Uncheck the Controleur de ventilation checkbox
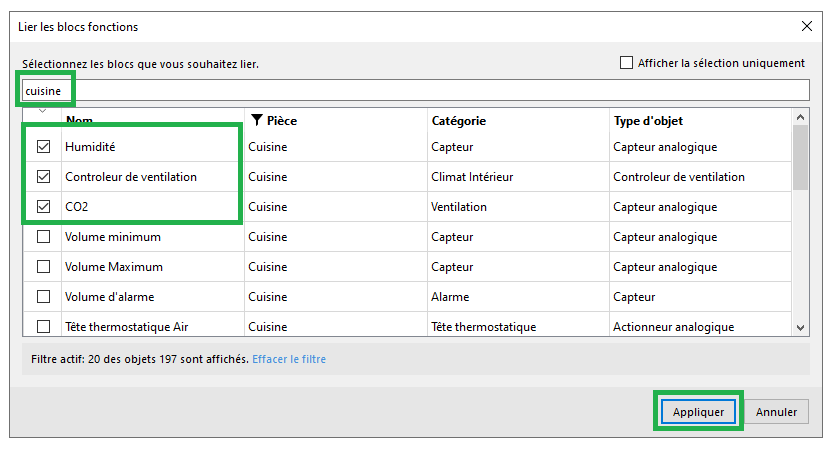The height and width of the screenshot is (455, 833). click(x=43, y=177)
